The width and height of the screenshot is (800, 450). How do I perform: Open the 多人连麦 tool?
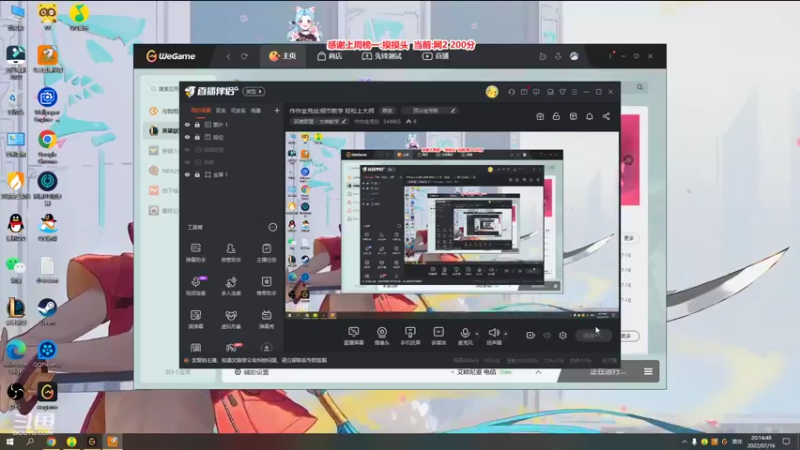[231, 286]
